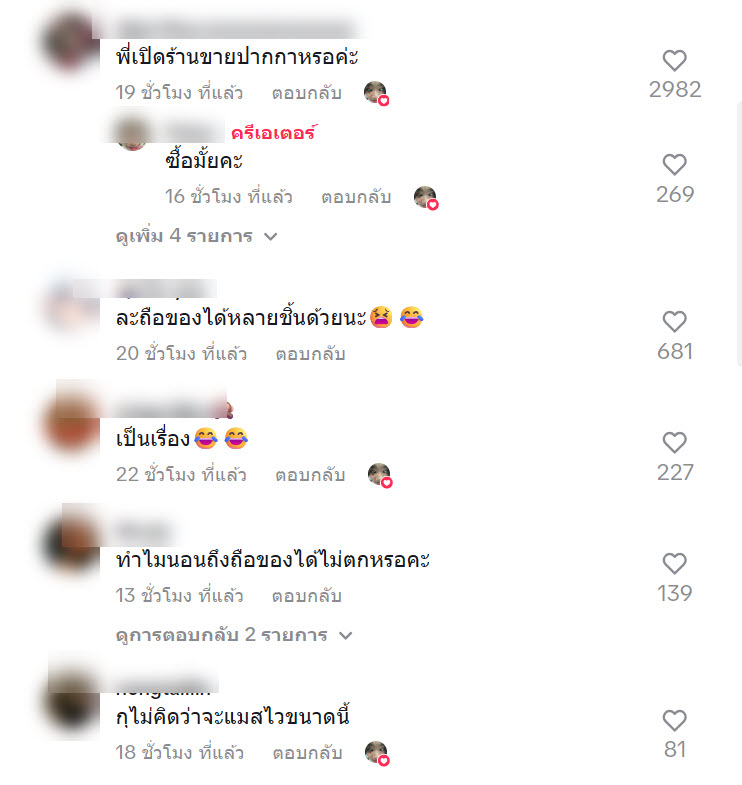Like the comment with 2982 likes
The image size is (742, 785).
click(x=674, y=61)
